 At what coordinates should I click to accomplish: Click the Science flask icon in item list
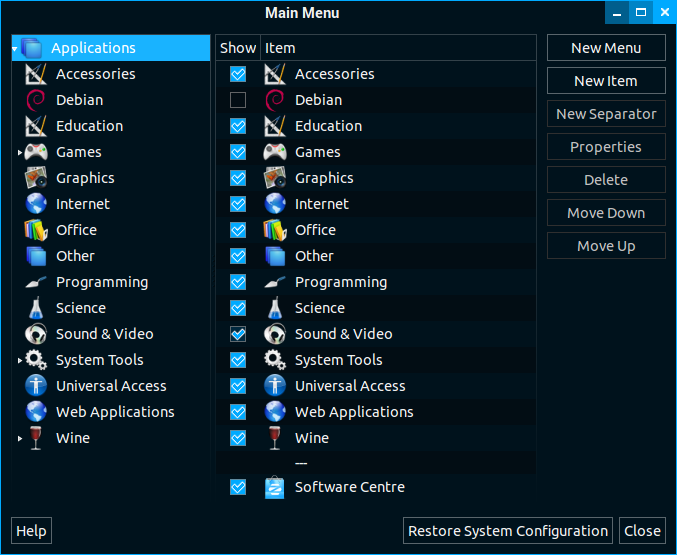coord(275,308)
